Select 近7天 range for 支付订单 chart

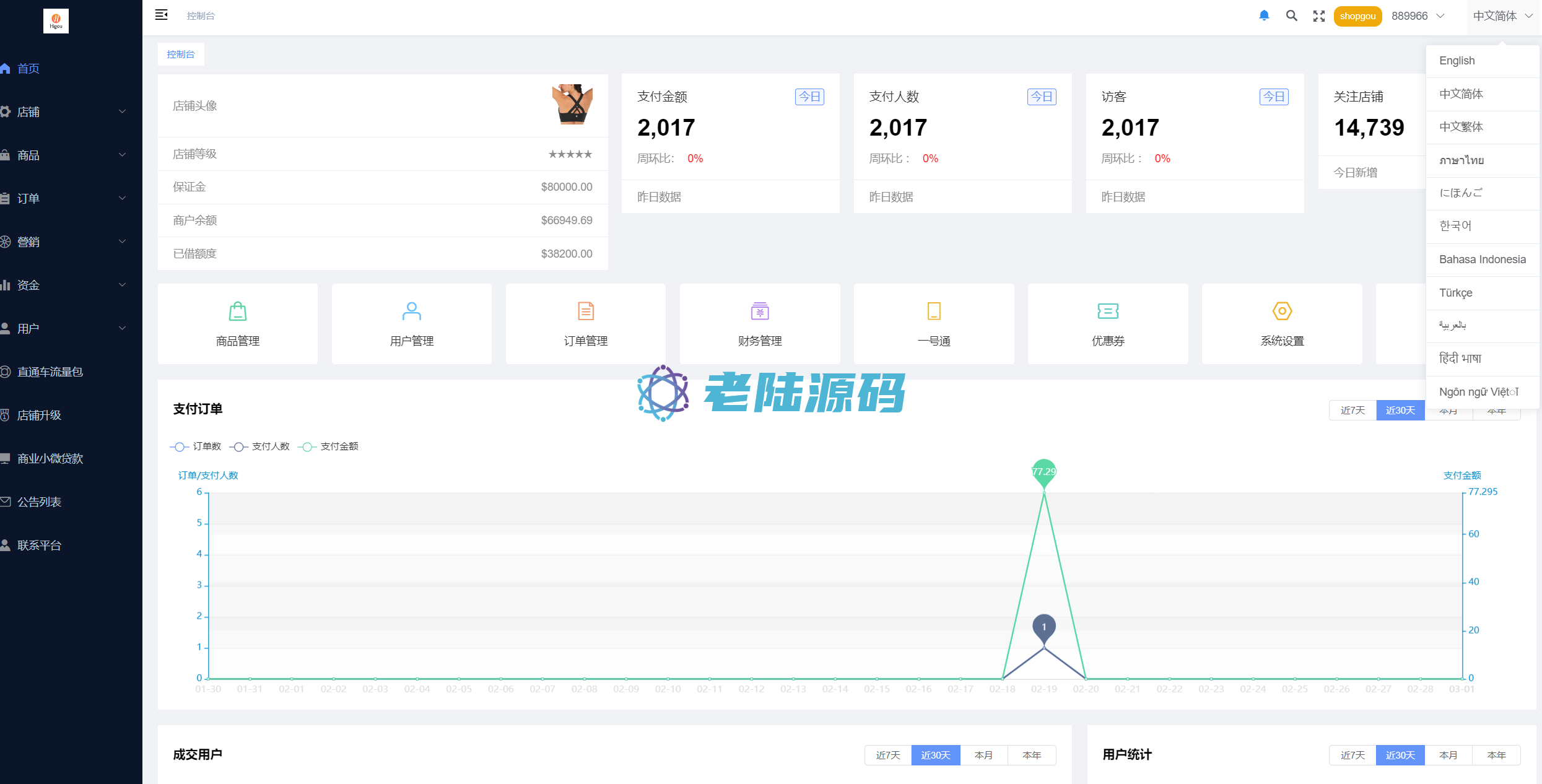click(x=1353, y=410)
